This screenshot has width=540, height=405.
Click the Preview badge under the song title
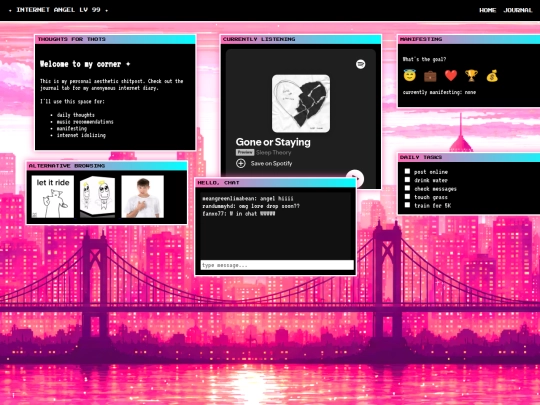click(x=245, y=153)
